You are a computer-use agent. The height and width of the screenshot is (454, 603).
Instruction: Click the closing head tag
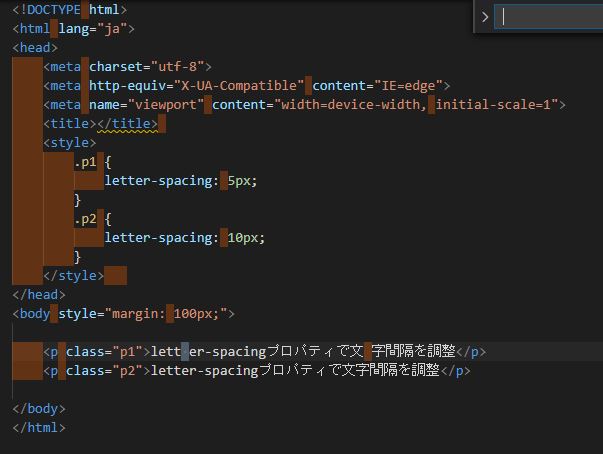[39, 295]
